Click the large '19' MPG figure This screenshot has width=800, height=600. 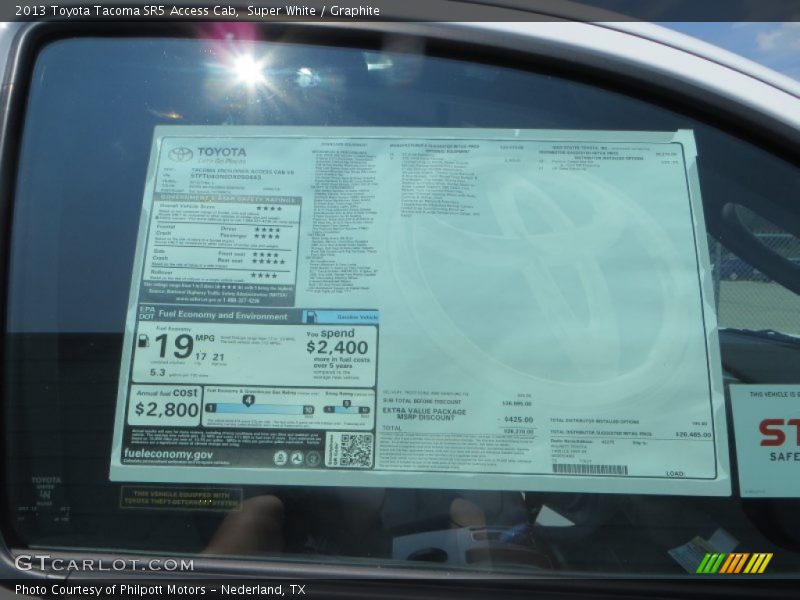click(x=174, y=346)
